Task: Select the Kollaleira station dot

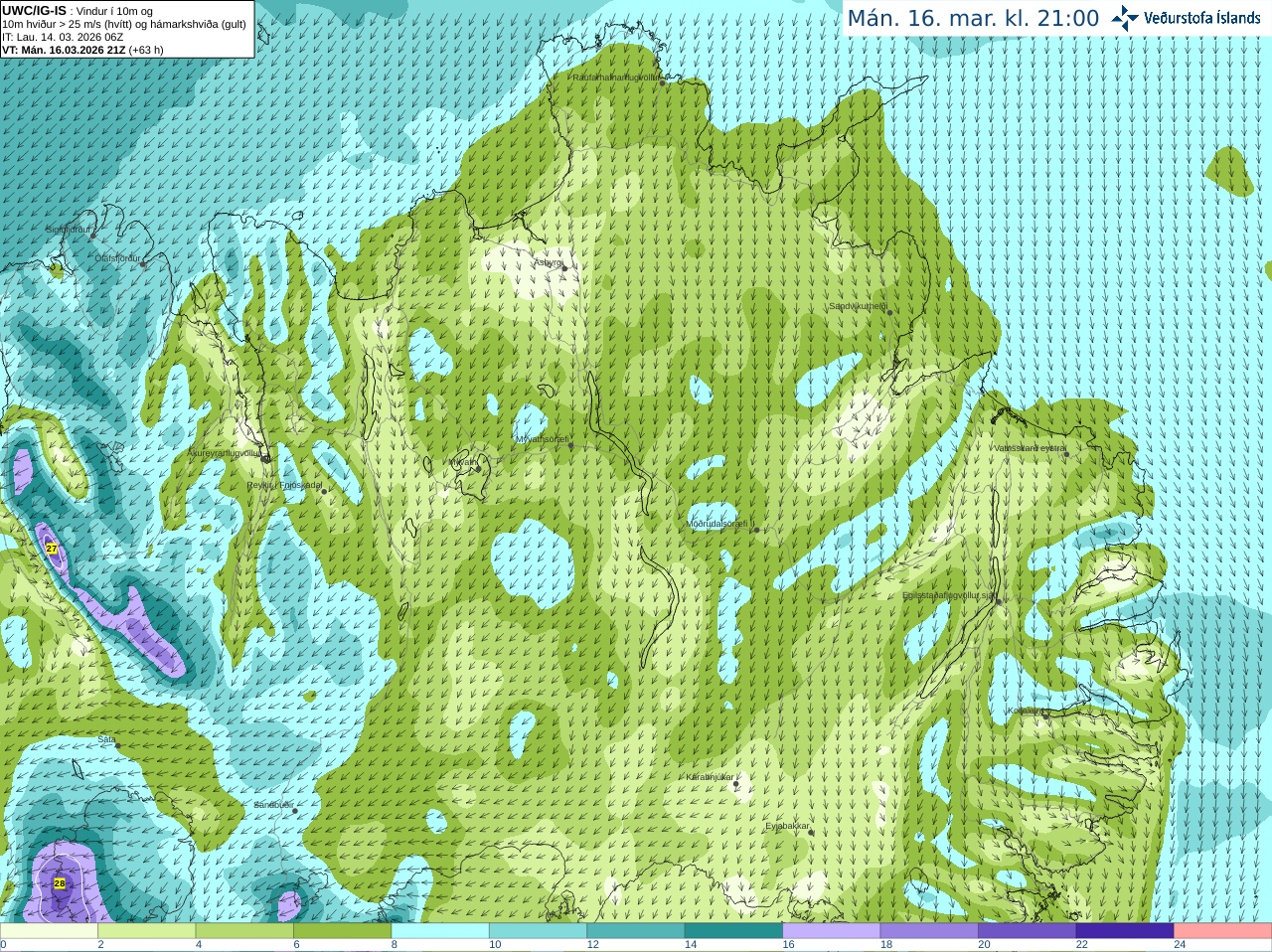Action: click(x=1045, y=715)
